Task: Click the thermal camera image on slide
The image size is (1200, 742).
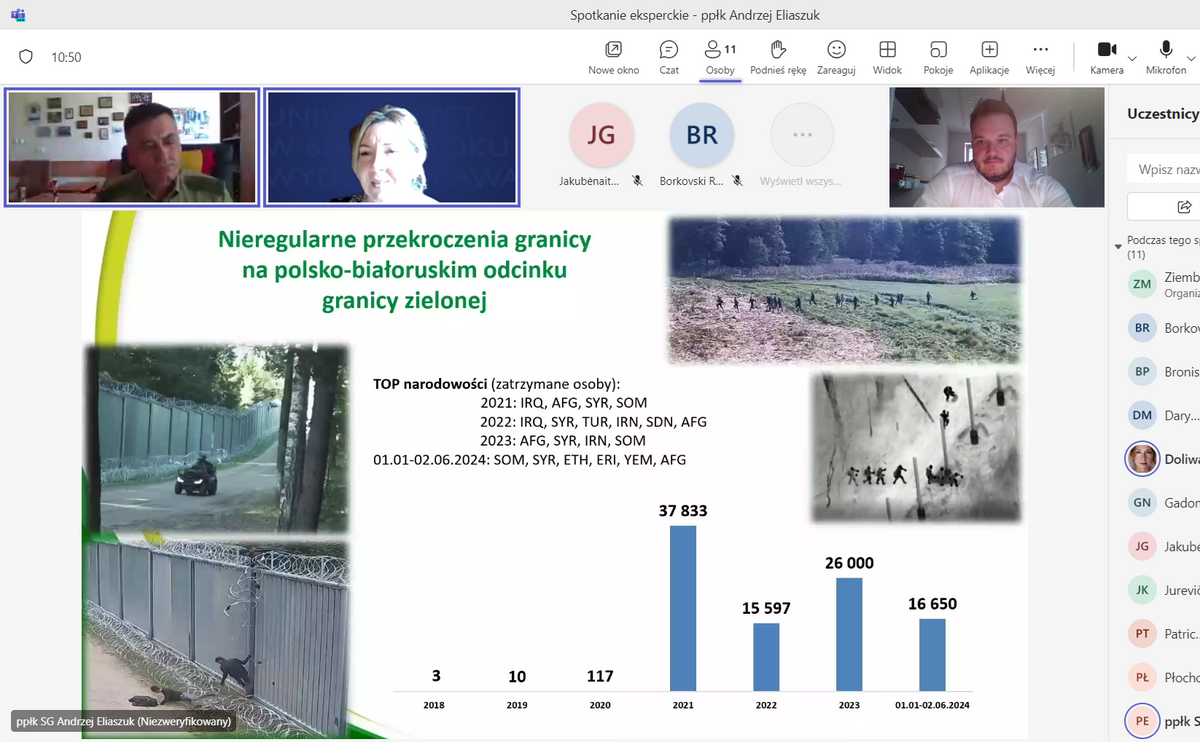Action: tap(915, 447)
